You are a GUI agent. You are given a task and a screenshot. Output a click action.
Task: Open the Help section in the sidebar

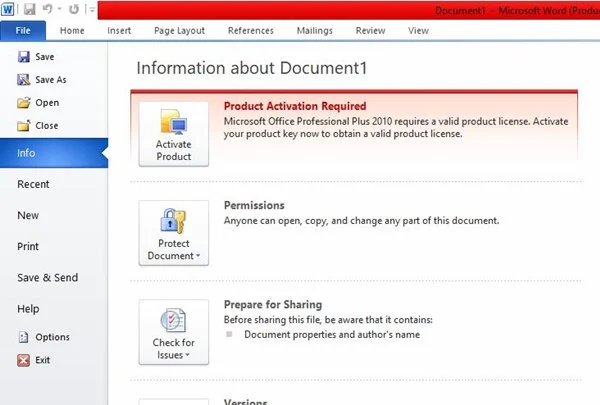(28, 309)
